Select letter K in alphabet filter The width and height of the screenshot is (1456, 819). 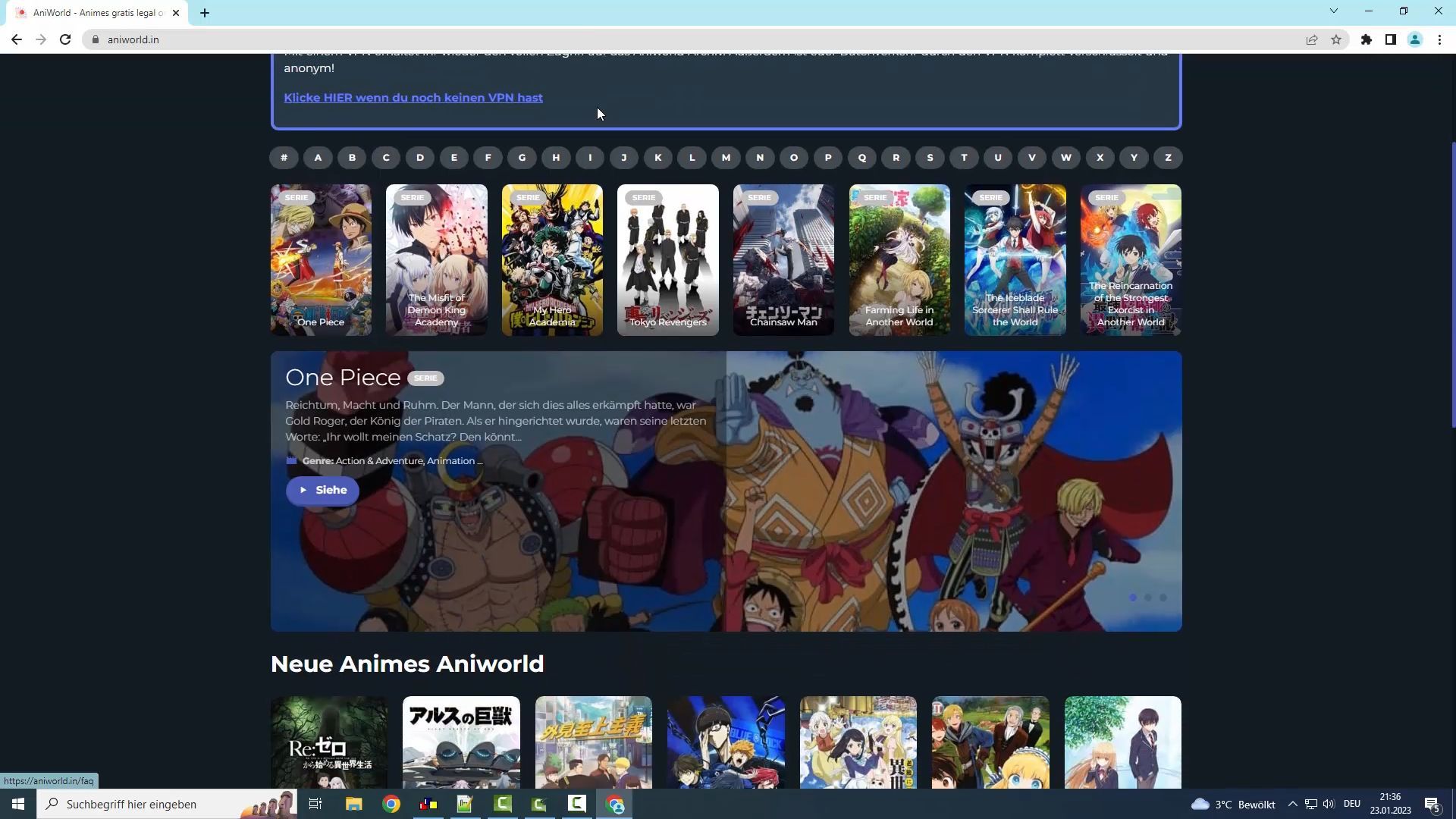coord(658,158)
